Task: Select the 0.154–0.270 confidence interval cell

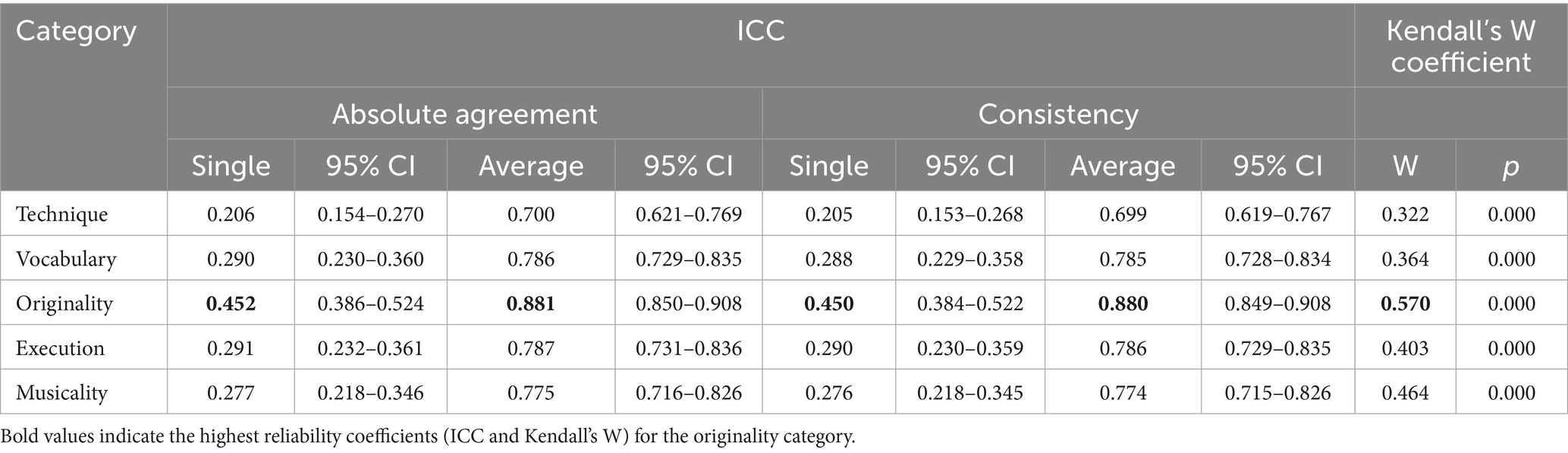Action: [370, 214]
